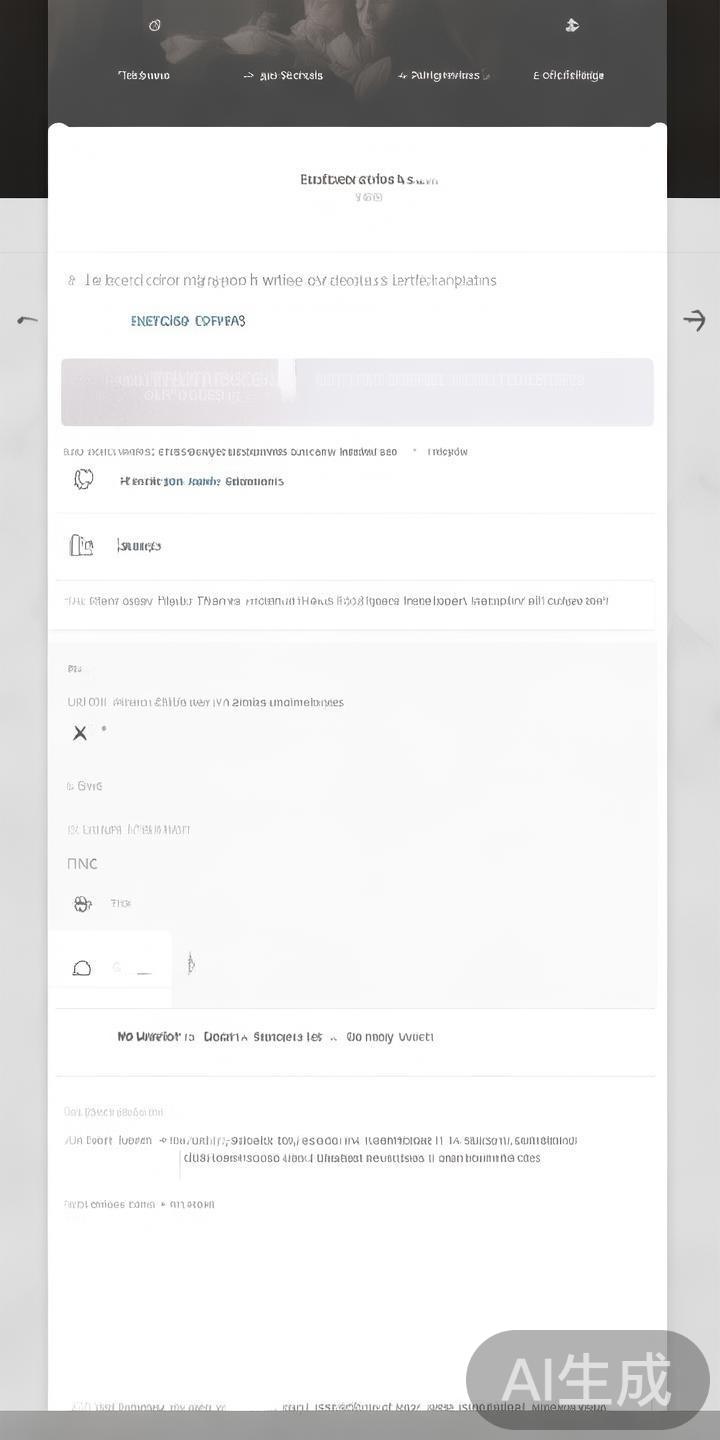Click the building icon in the list row
This screenshot has height=1440, width=720.
click(x=81, y=545)
